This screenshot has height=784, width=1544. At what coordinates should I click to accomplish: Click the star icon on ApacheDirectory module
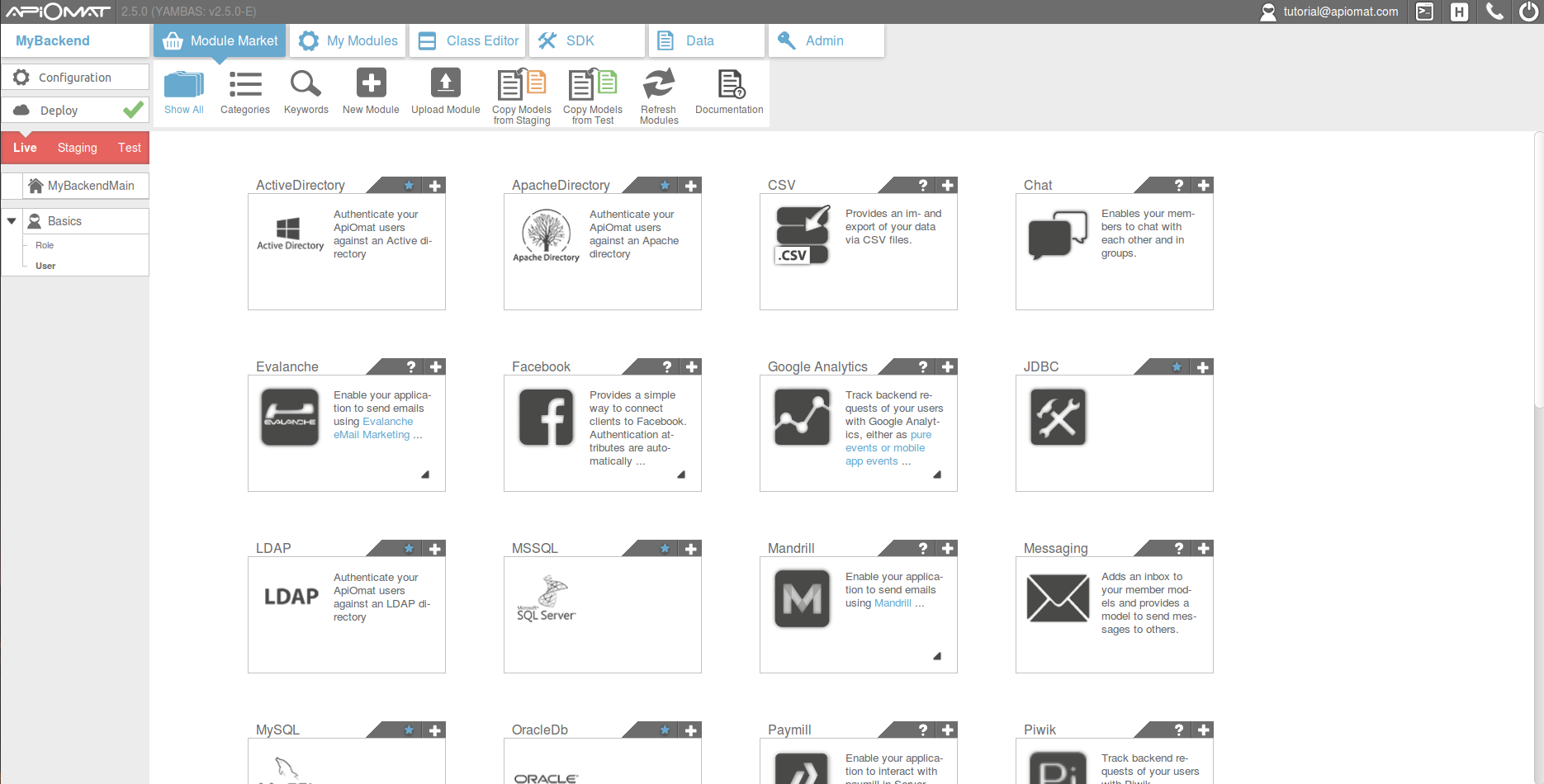point(665,186)
